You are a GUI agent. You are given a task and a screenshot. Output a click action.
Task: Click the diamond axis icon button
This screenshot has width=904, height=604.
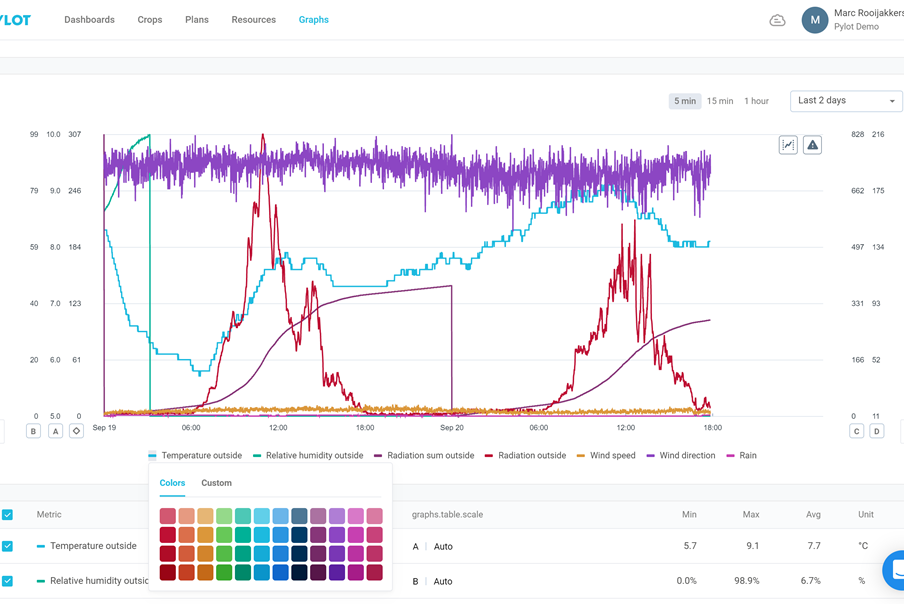(x=76, y=431)
